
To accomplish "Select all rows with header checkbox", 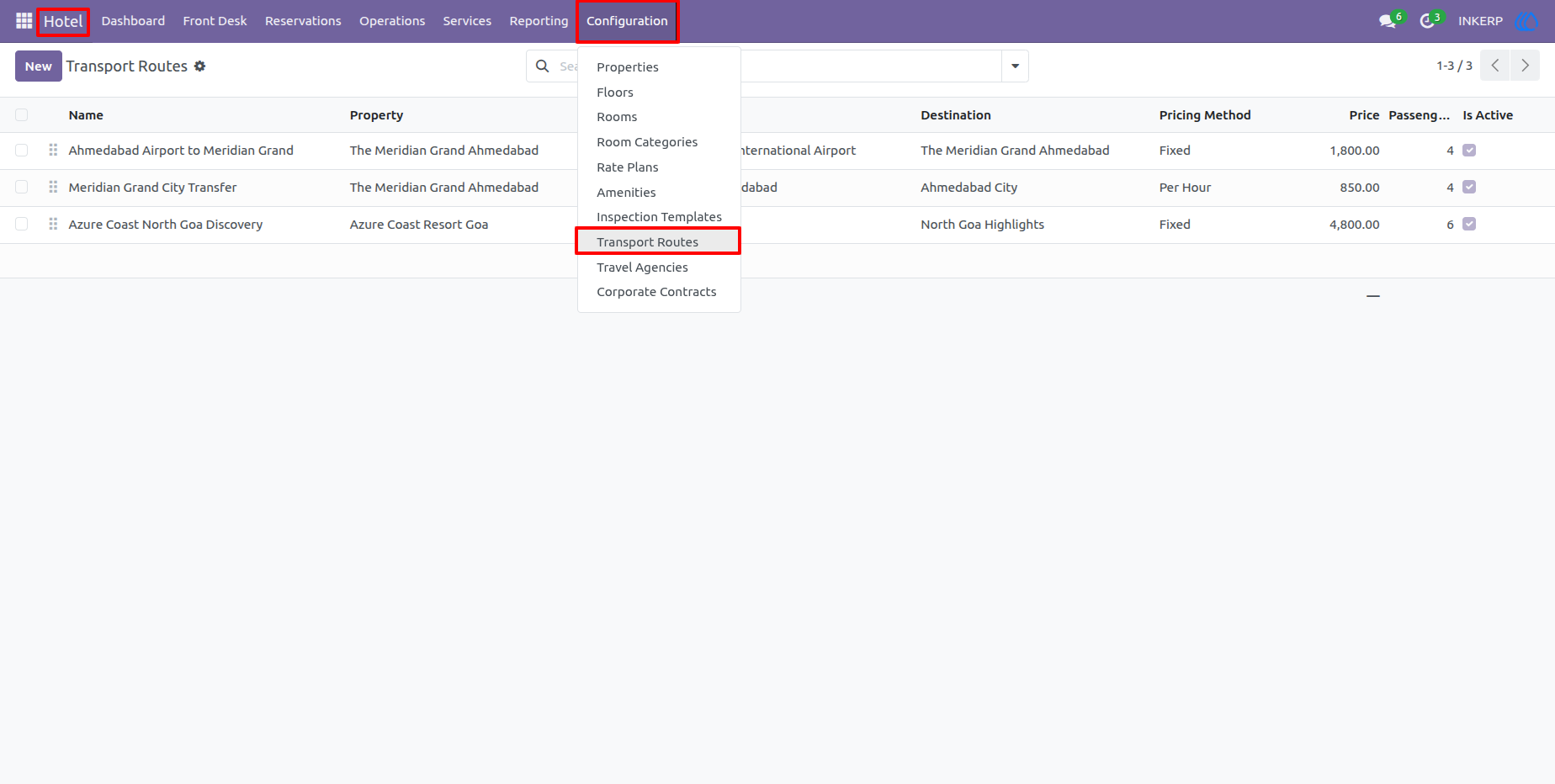I will 22,115.
